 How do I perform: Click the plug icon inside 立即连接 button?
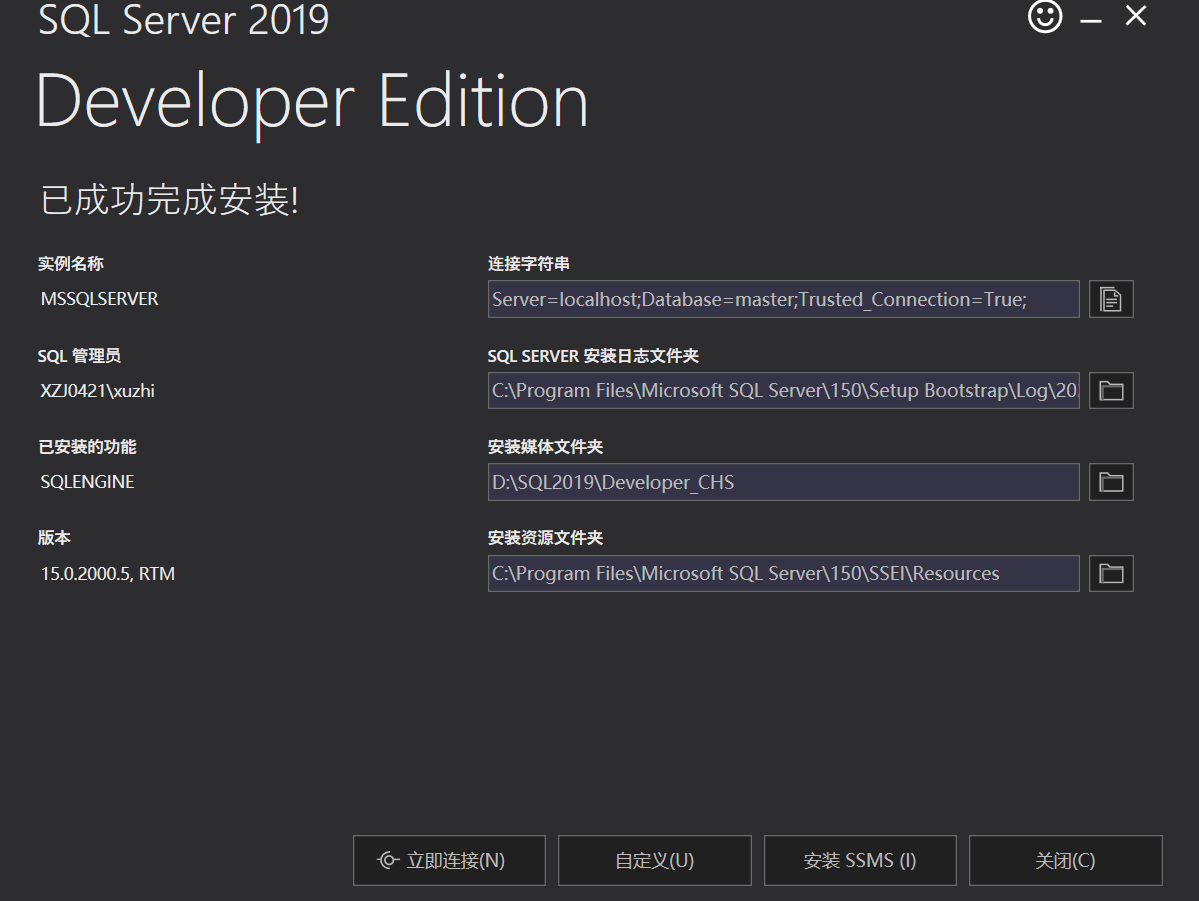[x=389, y=860]
